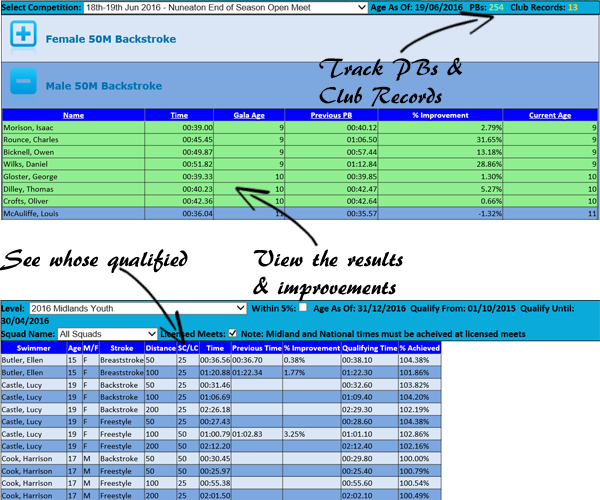600x500 pixels.
Task: Click the Swimmer header in the qualifiers table
Action: point(33,347)
